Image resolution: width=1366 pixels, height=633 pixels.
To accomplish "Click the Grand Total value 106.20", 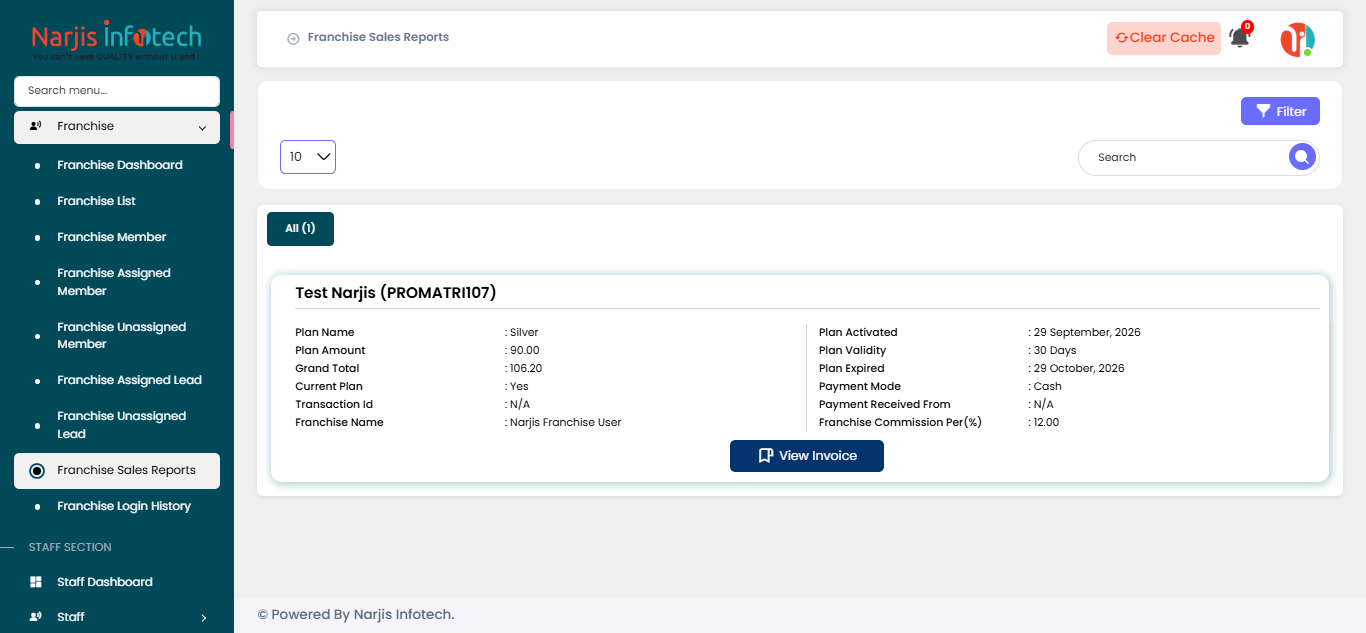I will point(526,368).
